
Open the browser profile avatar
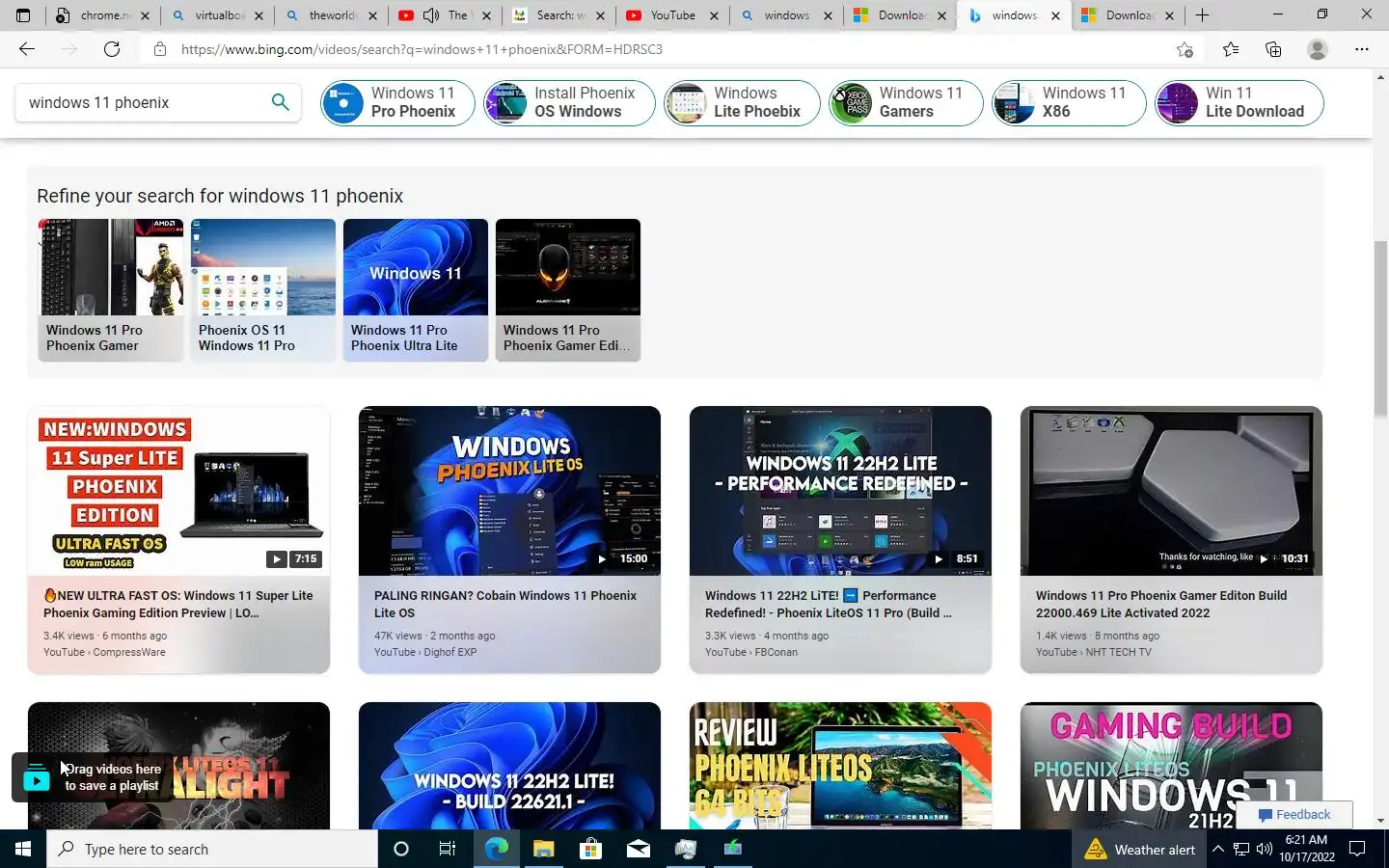point(1318,49)
